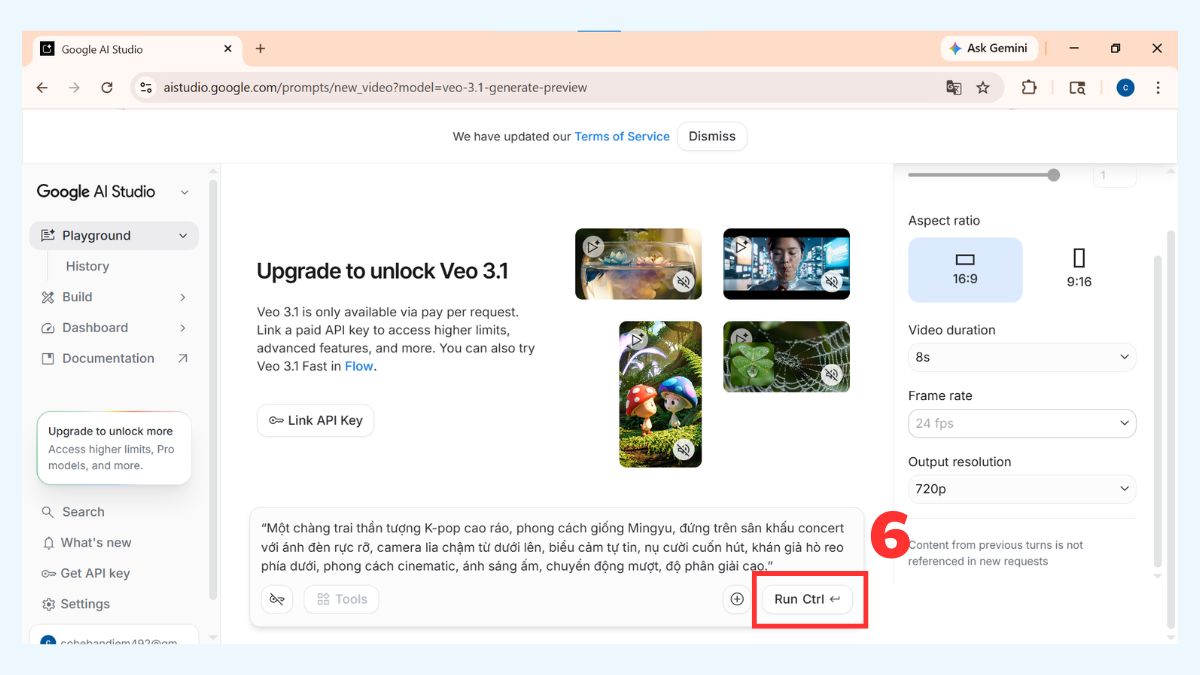1200x675 pixels.
Task: Open Chrome three-dot menu
Action: (x=1158, y=88)
